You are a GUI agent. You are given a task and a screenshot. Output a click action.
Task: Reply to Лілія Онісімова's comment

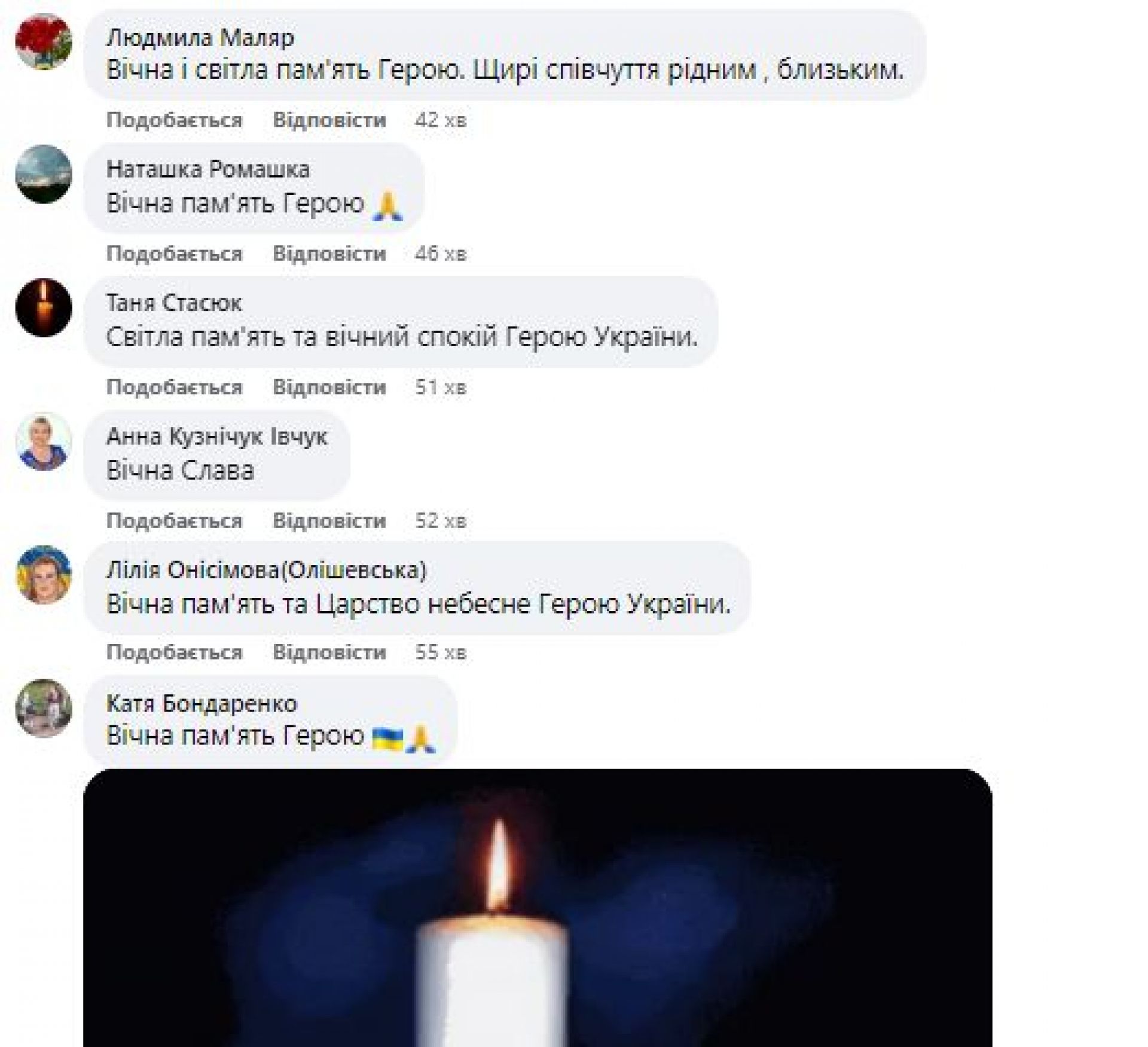329,652
